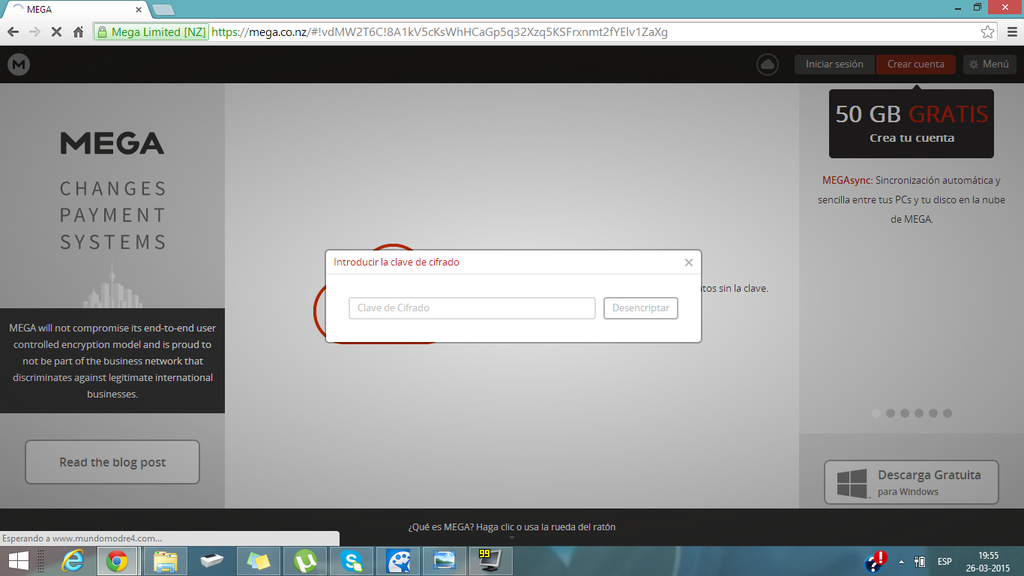Select sixth carousel dot

(x=948, y=413)
